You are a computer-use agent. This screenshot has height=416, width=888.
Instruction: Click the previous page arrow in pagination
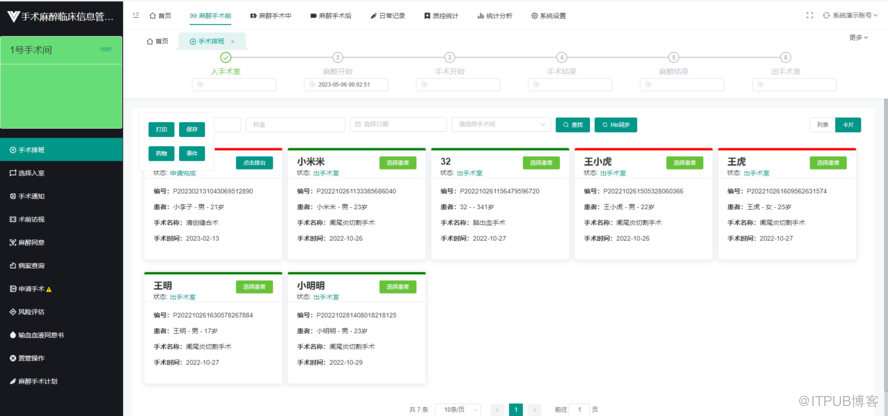tap(496, 409)
